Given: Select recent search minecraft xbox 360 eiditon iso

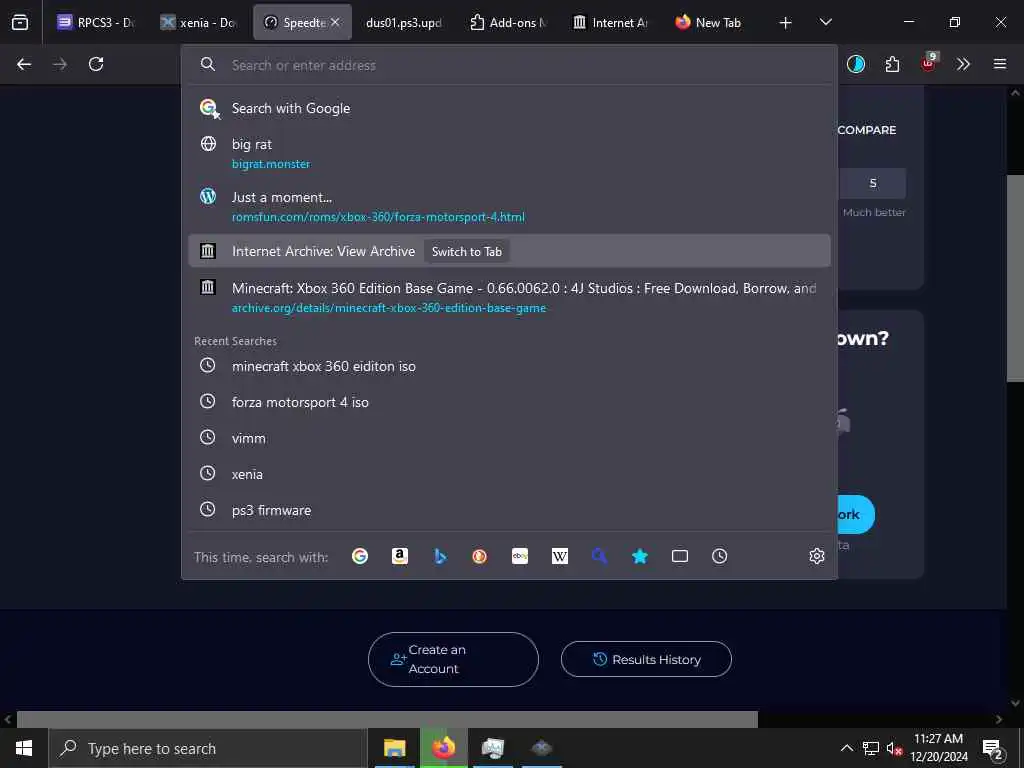Looking at the screenshot, I should [509, 366].
